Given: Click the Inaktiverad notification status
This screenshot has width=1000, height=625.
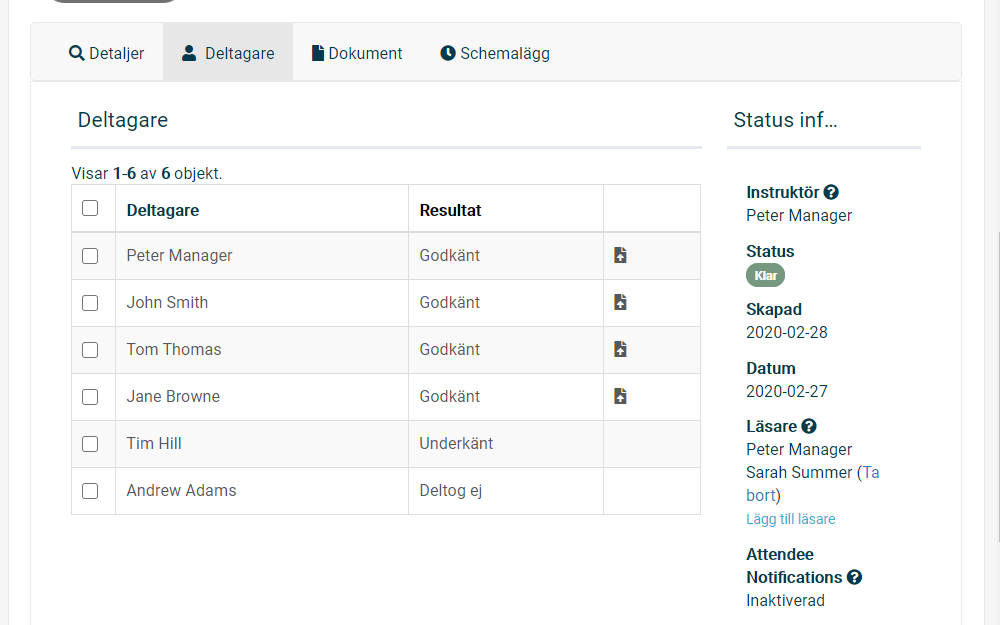Looking at the screenshot, I should 785,600.
